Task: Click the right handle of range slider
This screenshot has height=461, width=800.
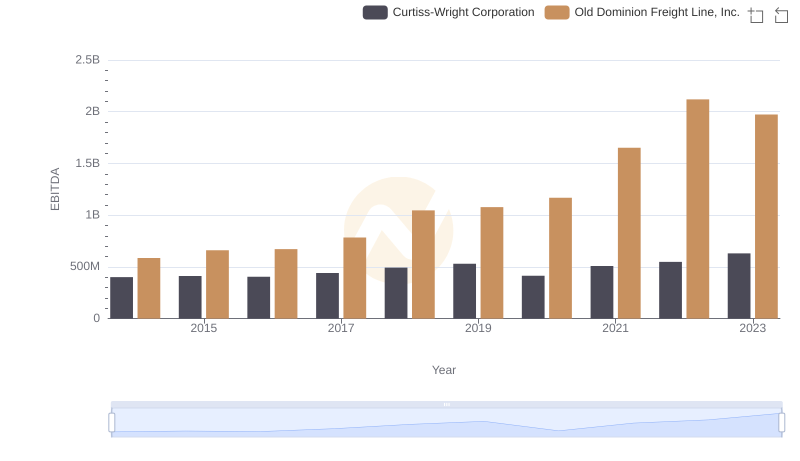Action: pos(781,423)
